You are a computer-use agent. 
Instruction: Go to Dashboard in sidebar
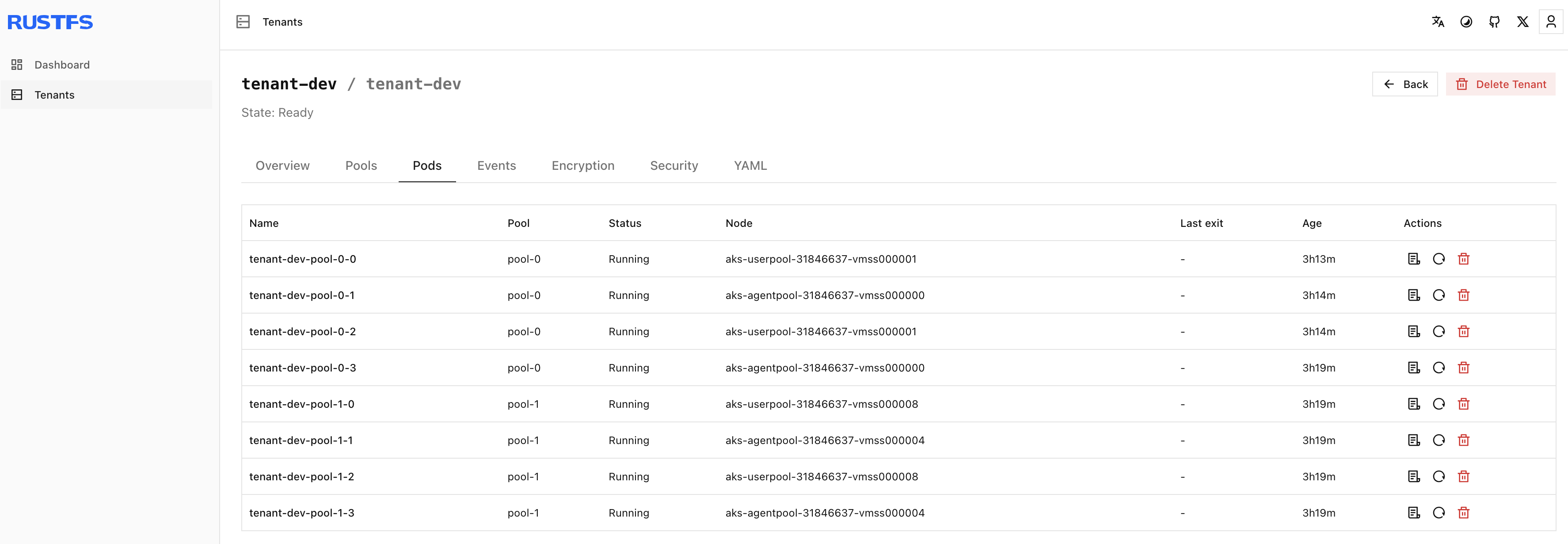point(107,65)
